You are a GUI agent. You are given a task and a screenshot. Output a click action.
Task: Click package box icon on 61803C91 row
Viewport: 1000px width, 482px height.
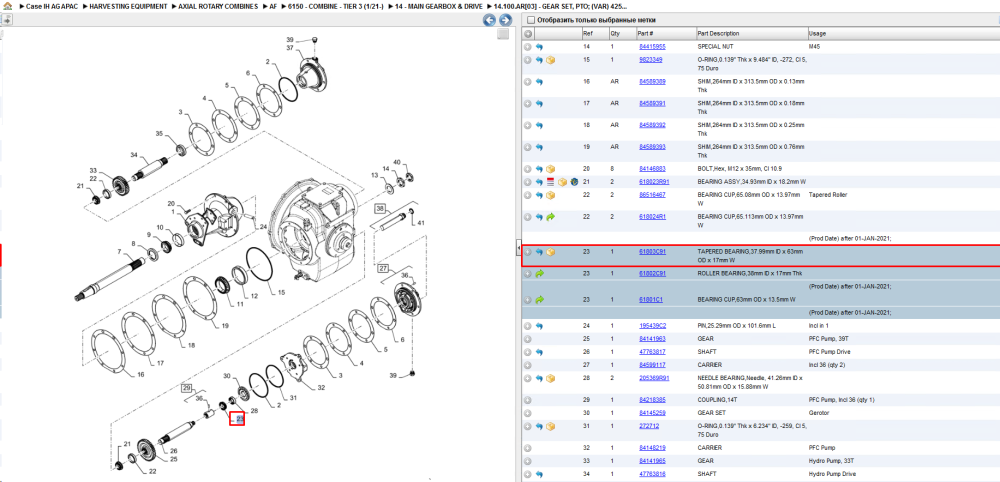tap(550, 252)
